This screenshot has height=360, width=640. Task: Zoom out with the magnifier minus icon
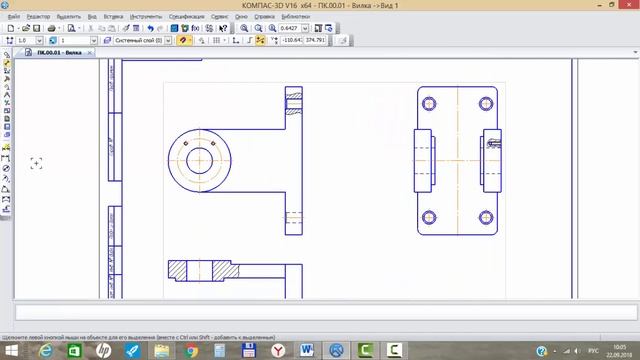coord(258,28)
